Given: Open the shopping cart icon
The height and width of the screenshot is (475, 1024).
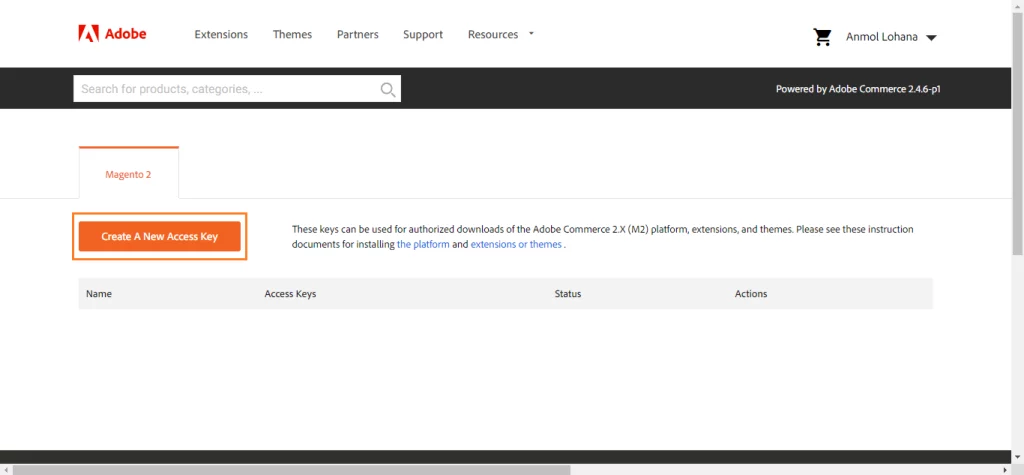Looking at the screenshot, I should click(x=822, y=37).
